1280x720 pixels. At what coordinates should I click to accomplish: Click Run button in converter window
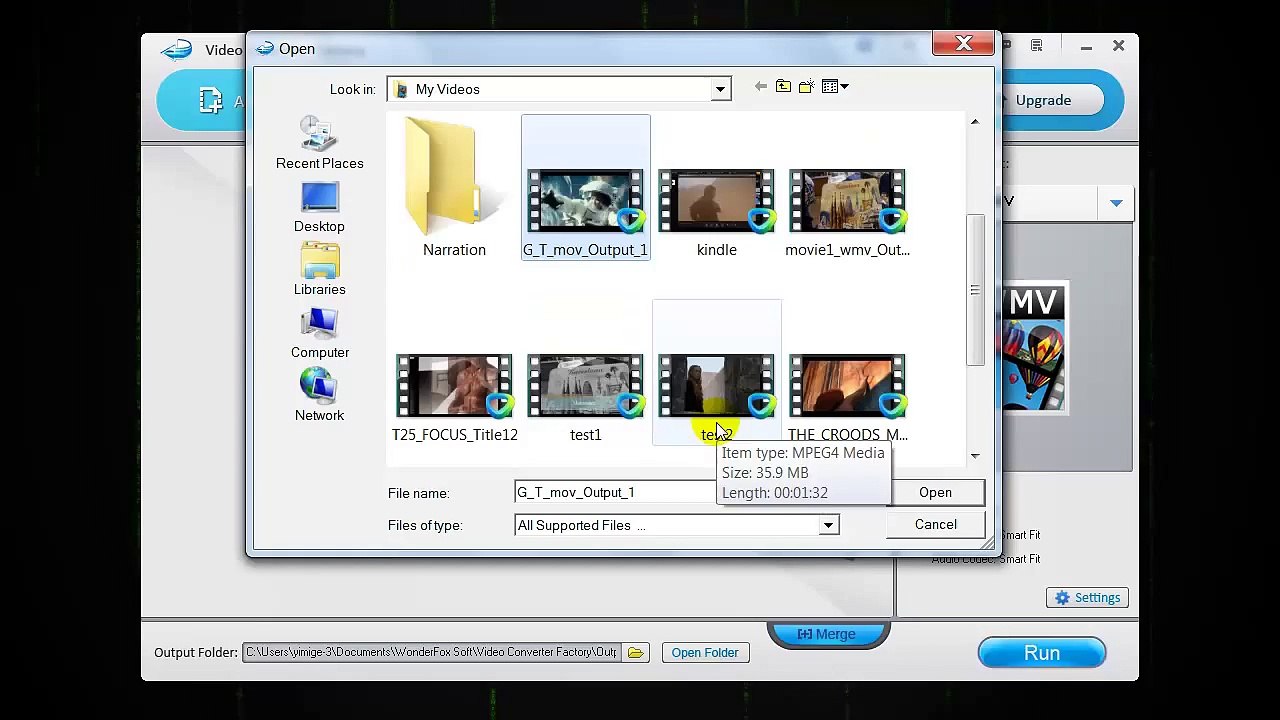[1042, 653]
